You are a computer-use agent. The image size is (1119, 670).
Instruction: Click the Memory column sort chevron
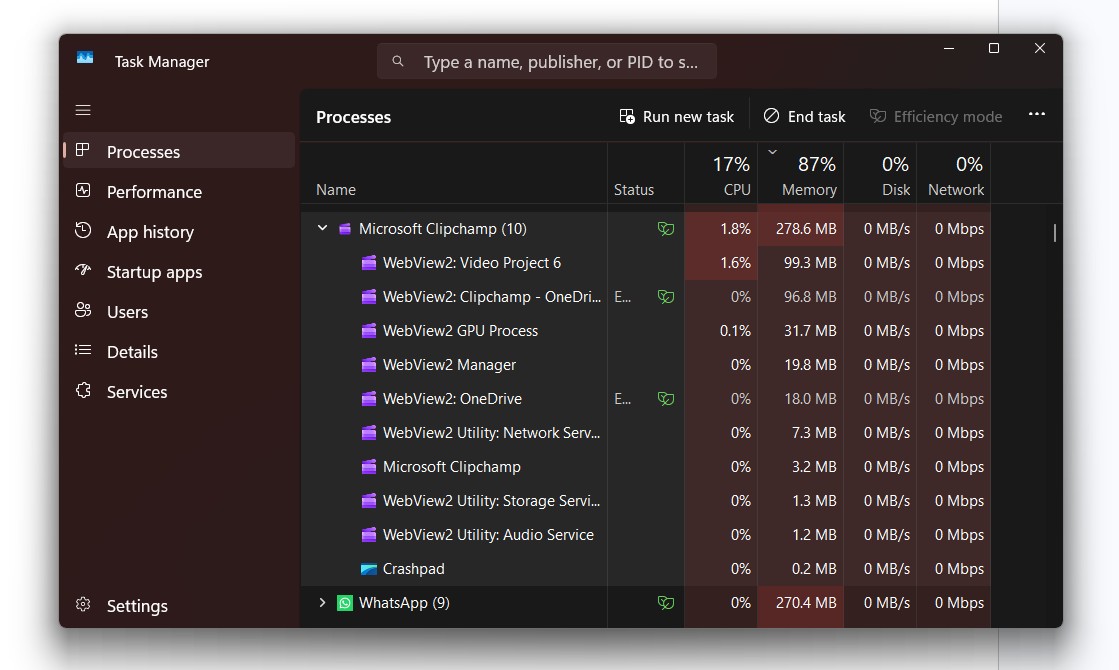771,152
